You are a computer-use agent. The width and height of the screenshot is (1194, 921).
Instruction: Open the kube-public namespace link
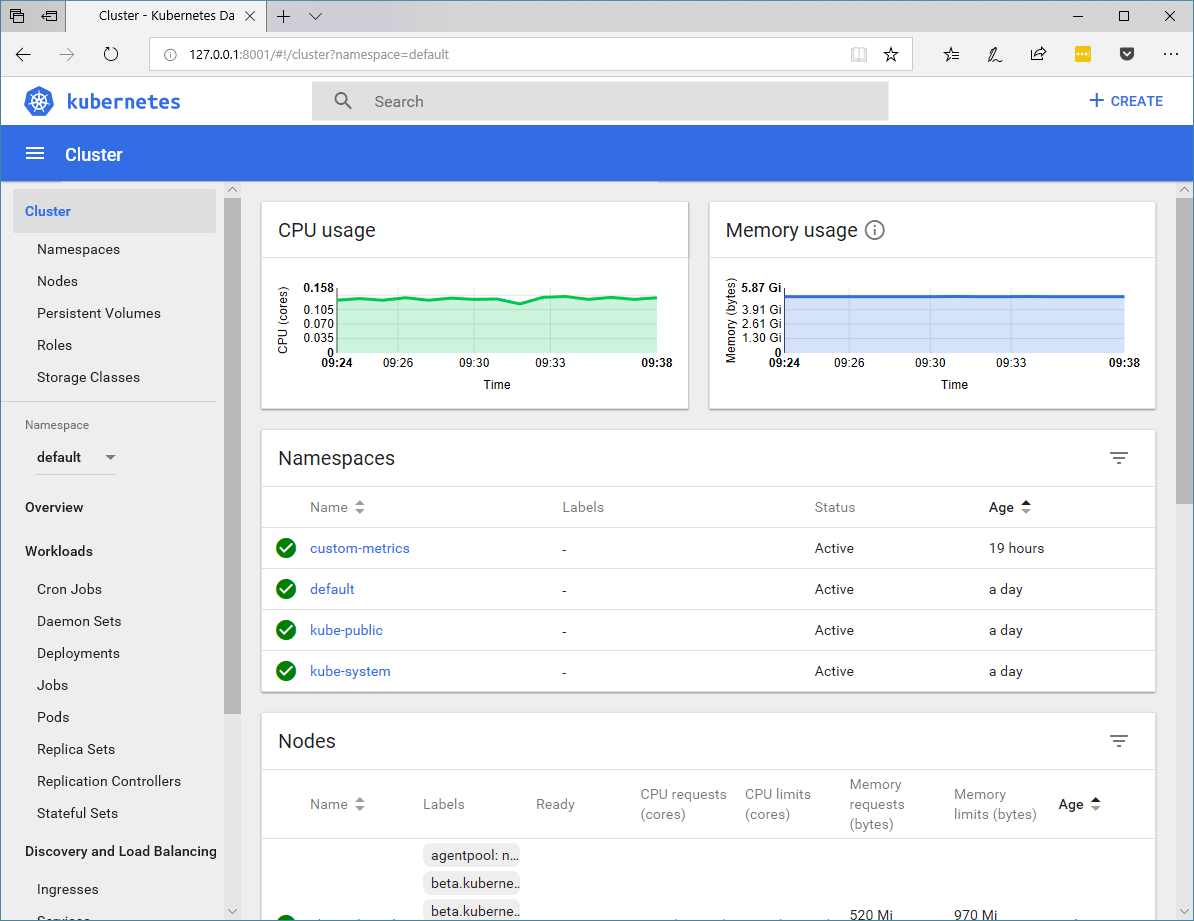click(x=346, y=630)
